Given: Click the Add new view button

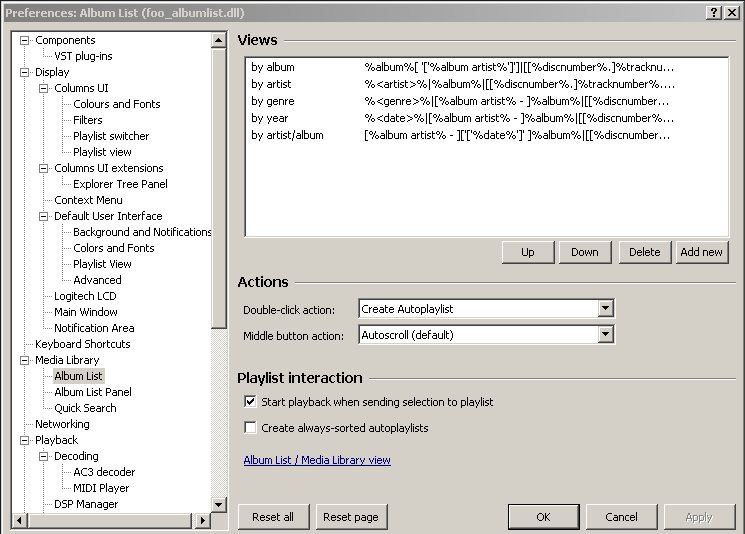Looking at the screenshot, I should [x=701, y=252].
